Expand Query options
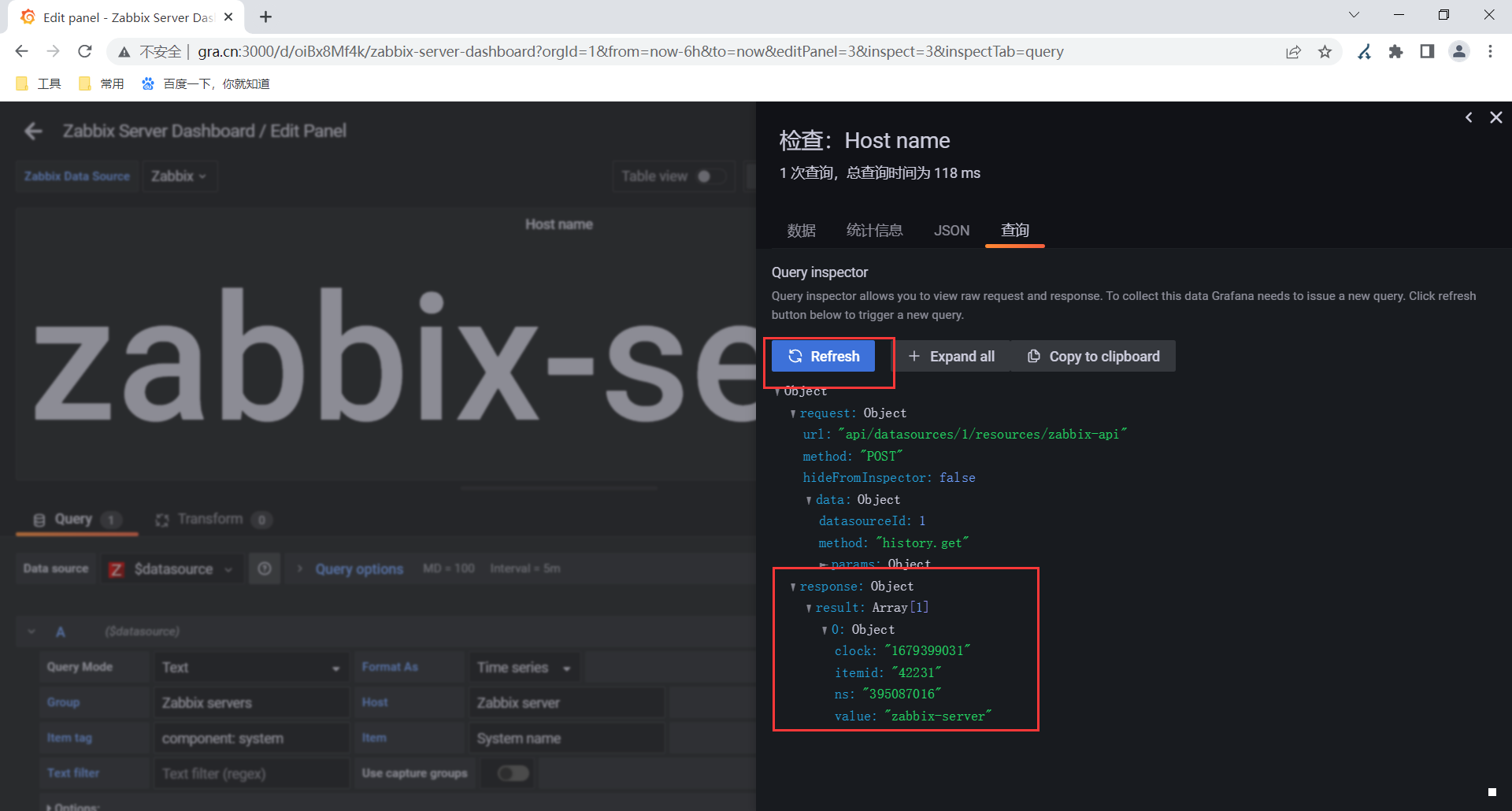 (x=359, y=569)
